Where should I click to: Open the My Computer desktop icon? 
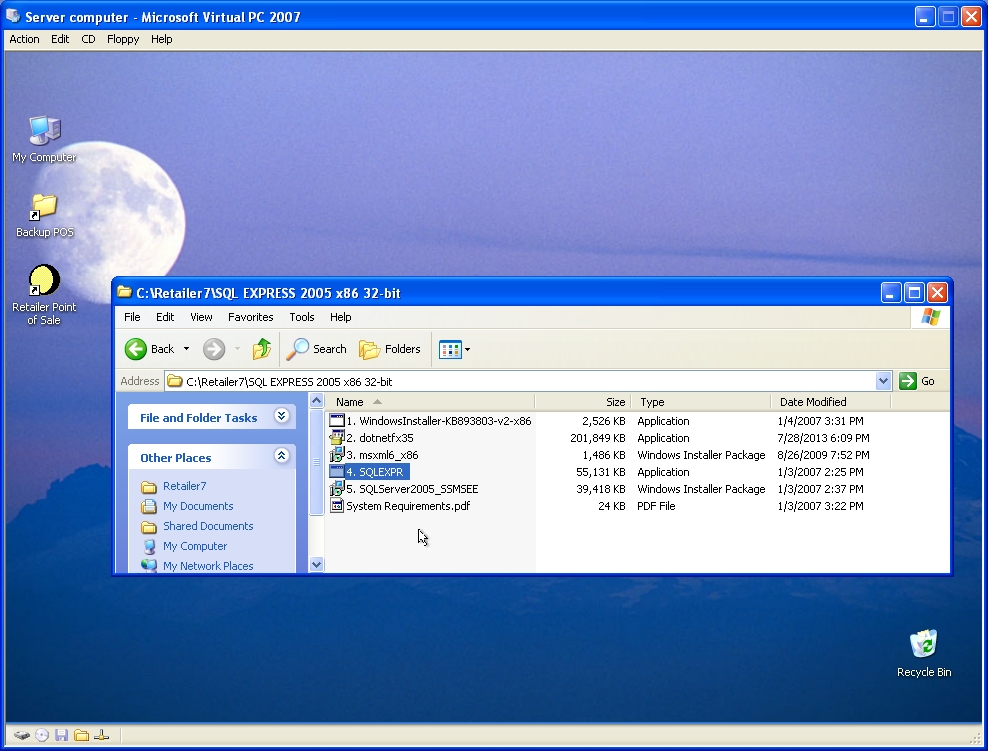point(44,132)
